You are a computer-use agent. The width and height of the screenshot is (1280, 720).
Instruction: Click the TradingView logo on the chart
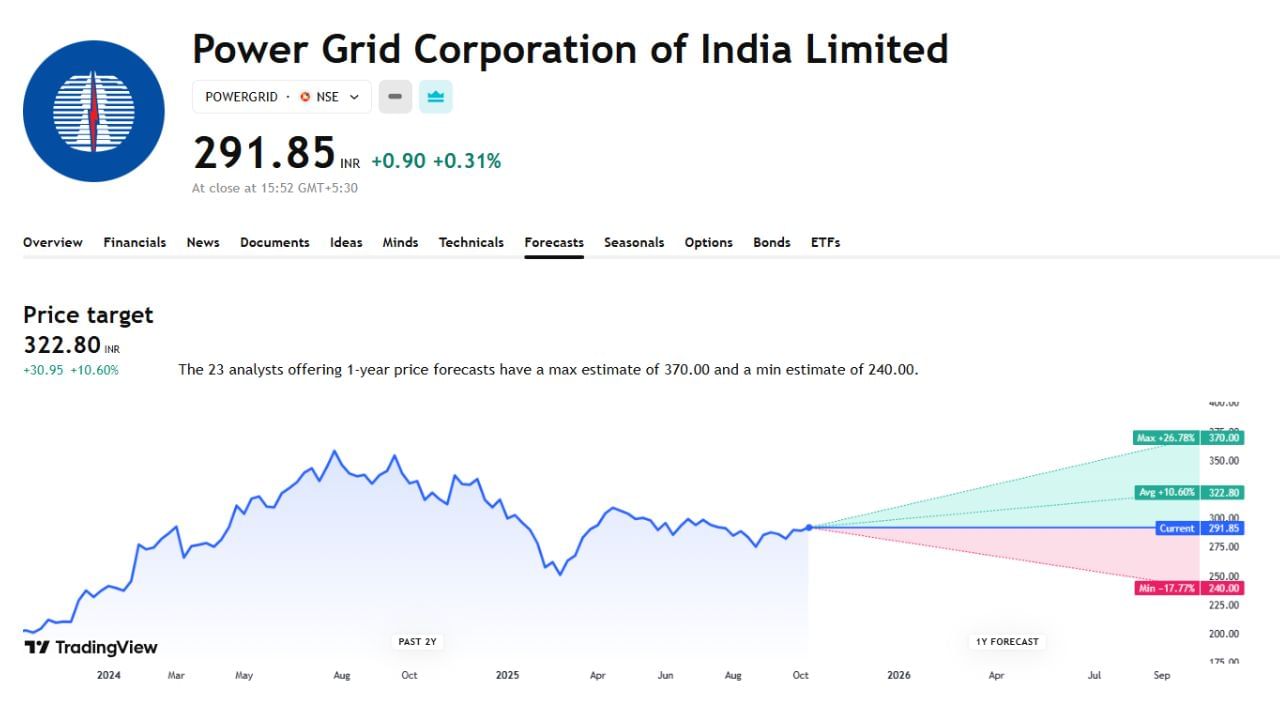pos(90,647)
